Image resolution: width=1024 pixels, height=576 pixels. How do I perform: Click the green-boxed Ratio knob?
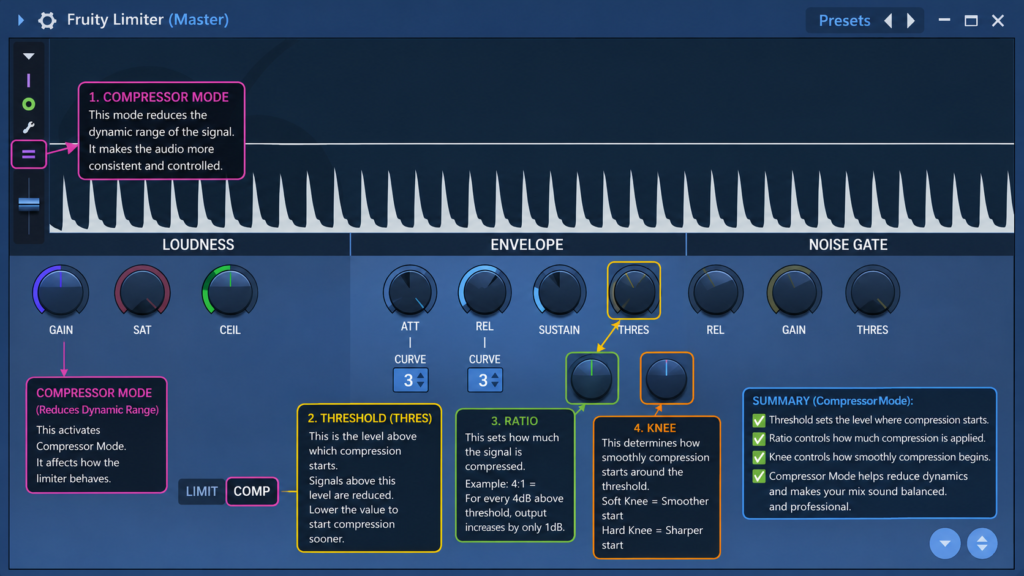[592, 378]
